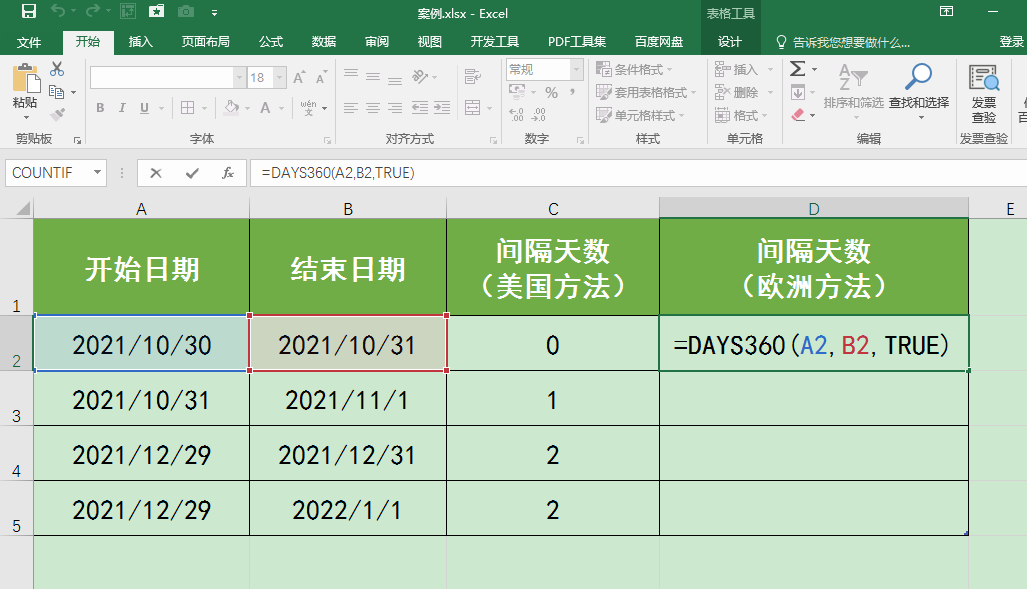Screen dimensions: 1027x589
Task: Open the 数字 format dropdown showing 常规
Action: (575, 69)
